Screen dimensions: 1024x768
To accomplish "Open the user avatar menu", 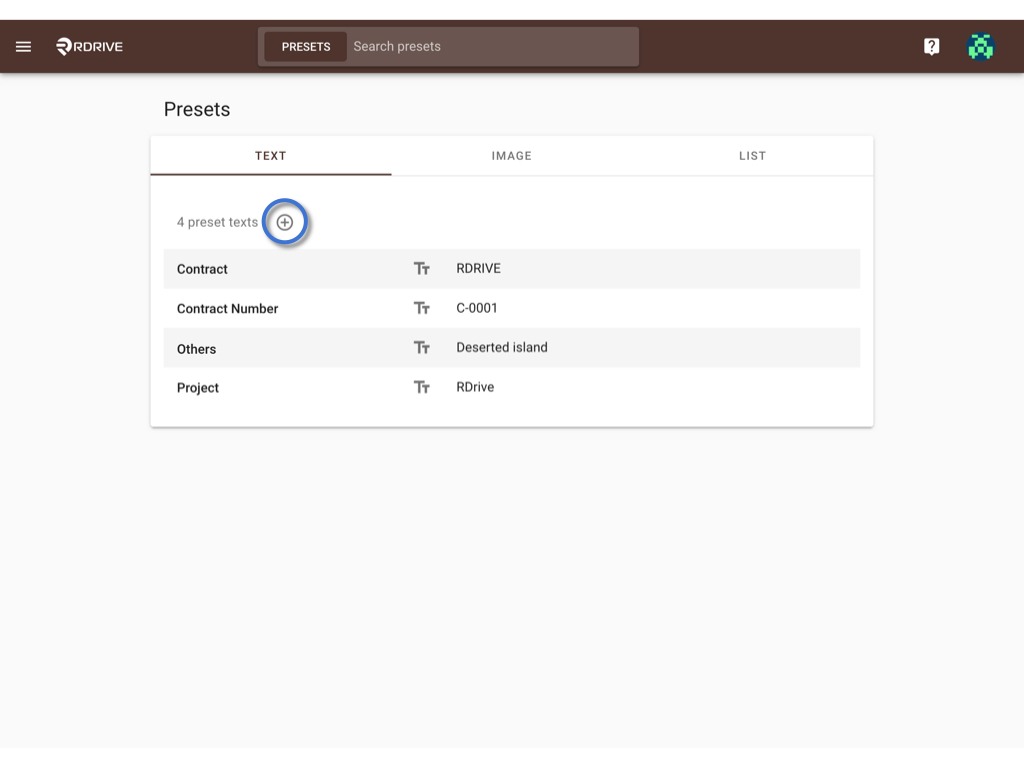I will pyautogui.click(x=980, y=46).
